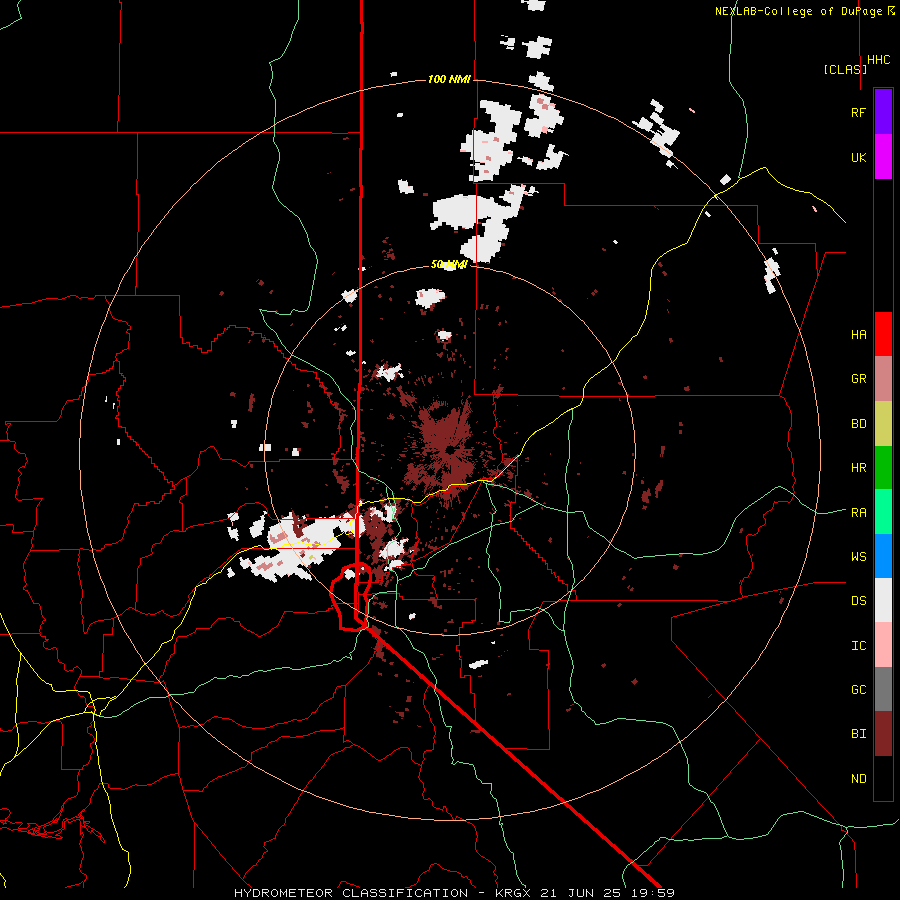Screen dimensions: 900x900
Task: Click the BI dark red legend swatch
Action: 883,734
